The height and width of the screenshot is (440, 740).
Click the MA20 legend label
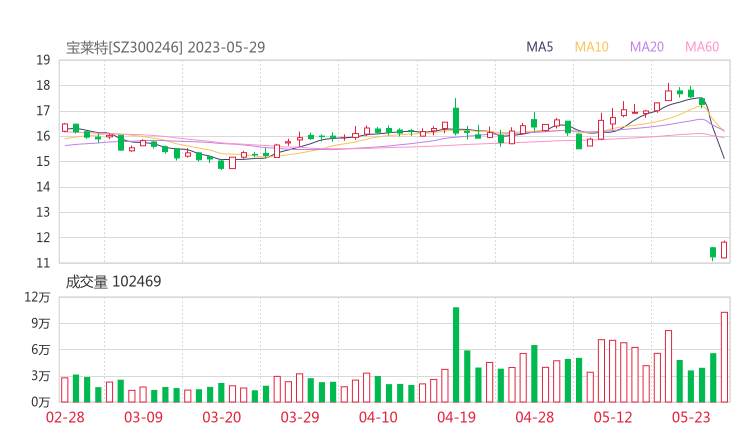[647, 47]
